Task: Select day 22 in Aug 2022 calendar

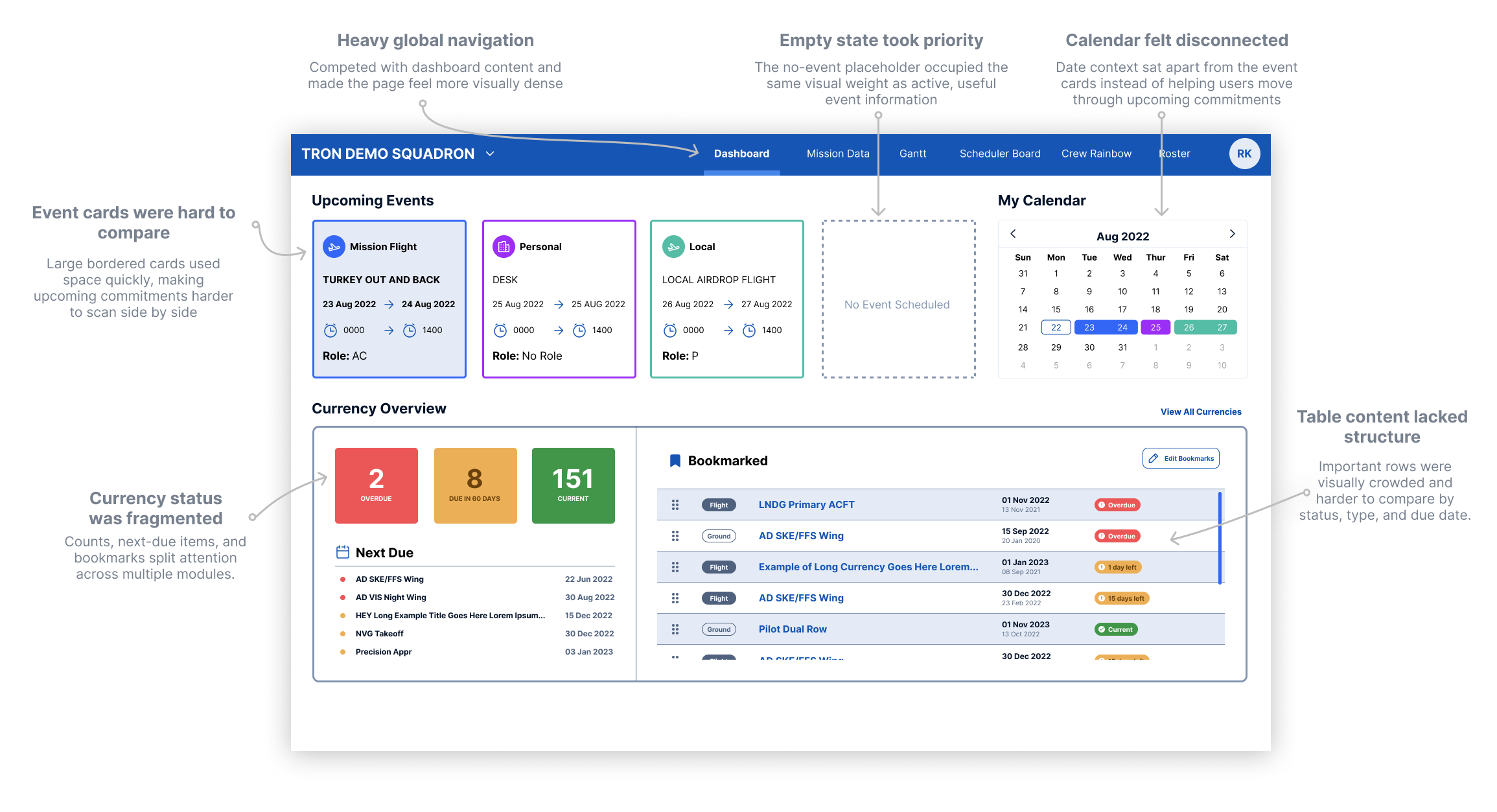Action: click(1056, 327)
